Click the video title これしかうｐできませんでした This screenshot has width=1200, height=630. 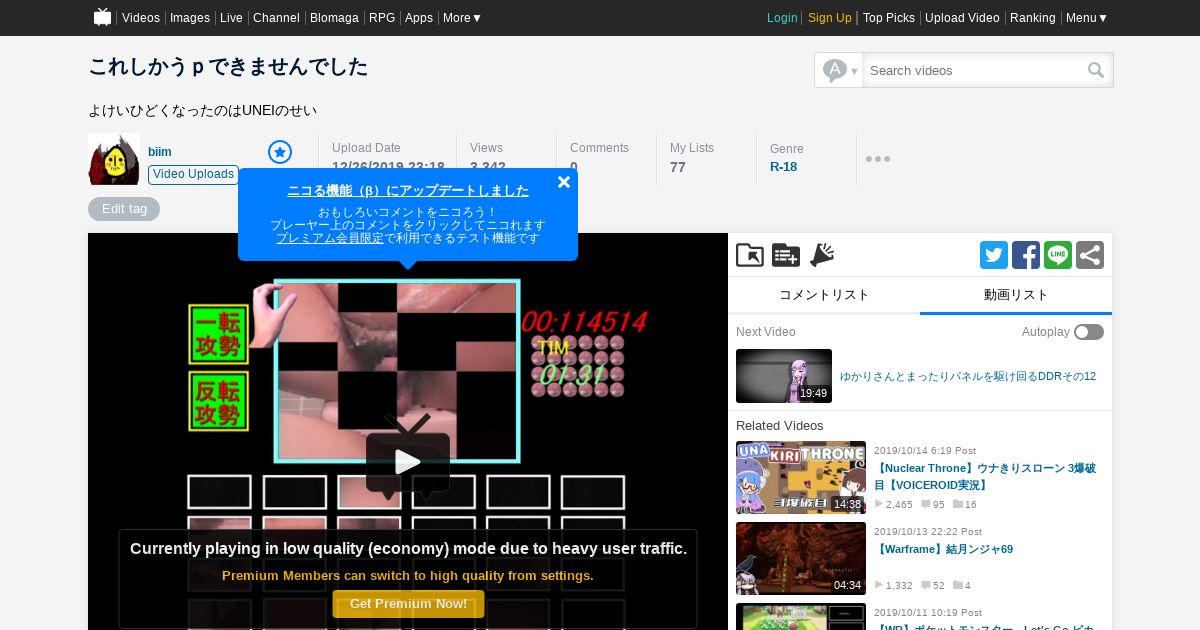(x=228, y=67)
